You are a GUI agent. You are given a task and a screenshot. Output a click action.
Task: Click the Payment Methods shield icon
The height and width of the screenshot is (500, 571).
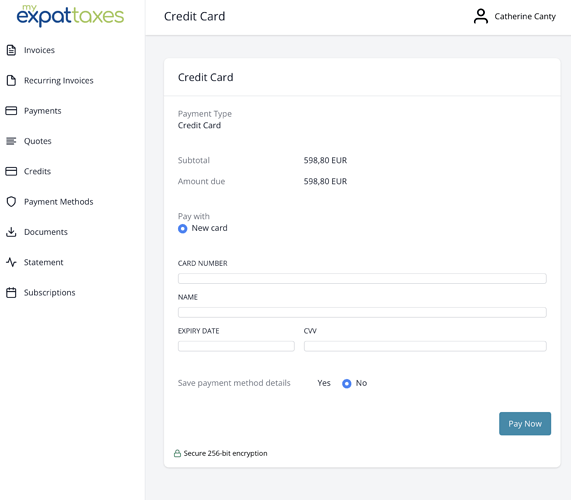click(x=11, y=201)
